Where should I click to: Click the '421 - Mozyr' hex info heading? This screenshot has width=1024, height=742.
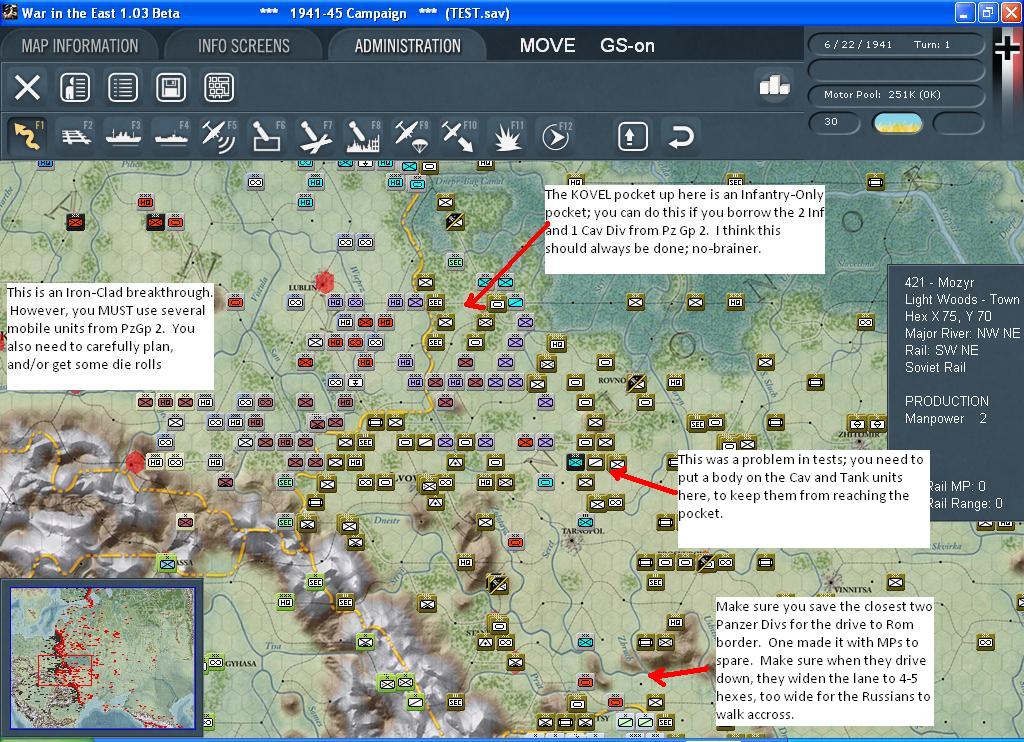pos(939,282)
